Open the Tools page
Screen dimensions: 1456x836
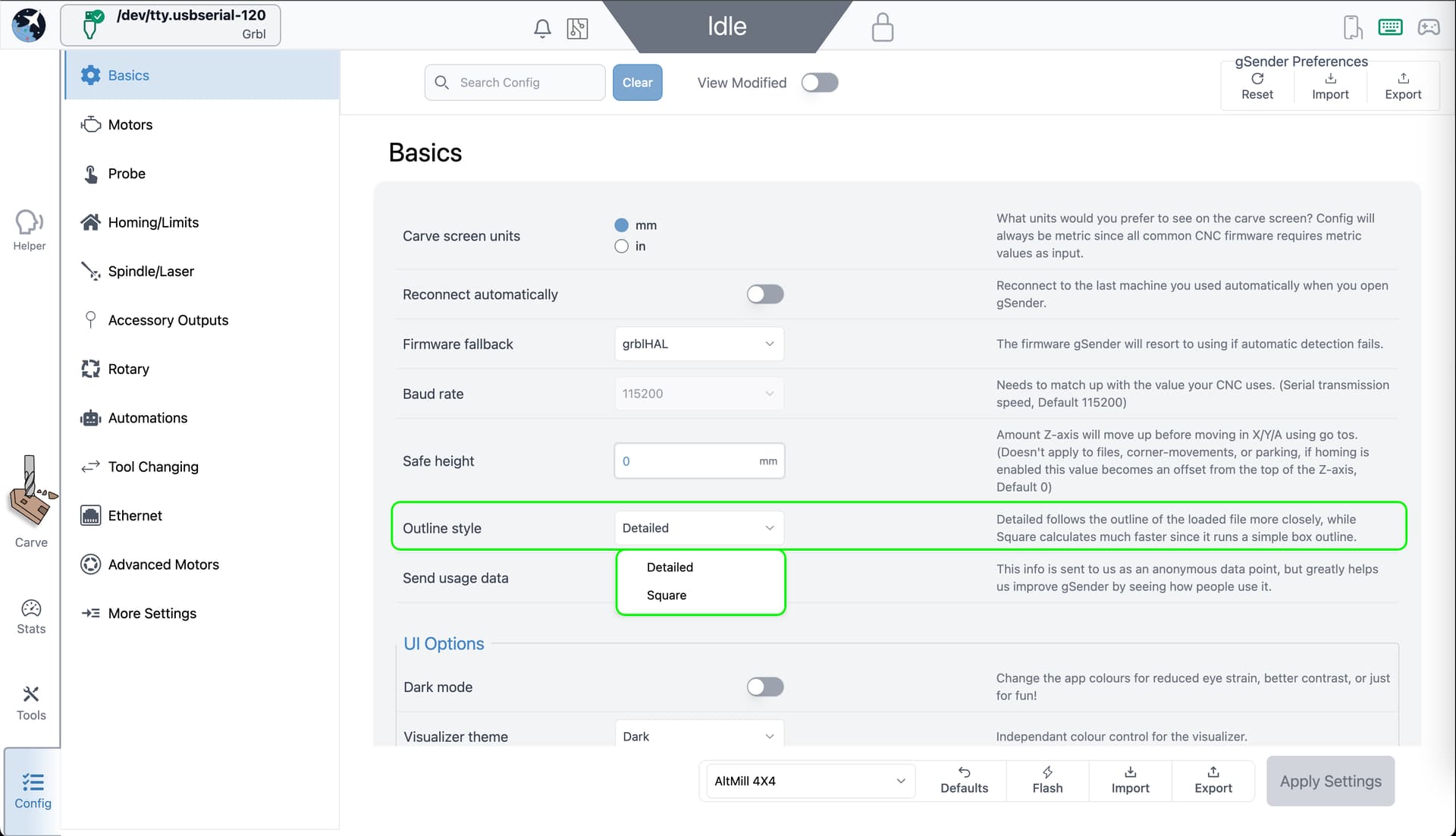point(31,702)
